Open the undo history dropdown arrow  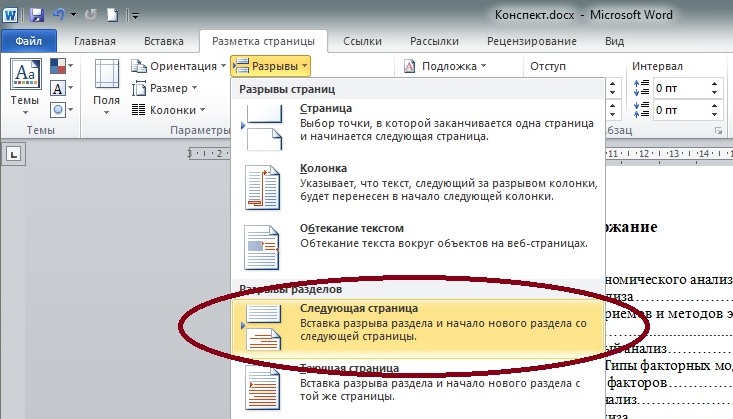click(x=73, y=15)
